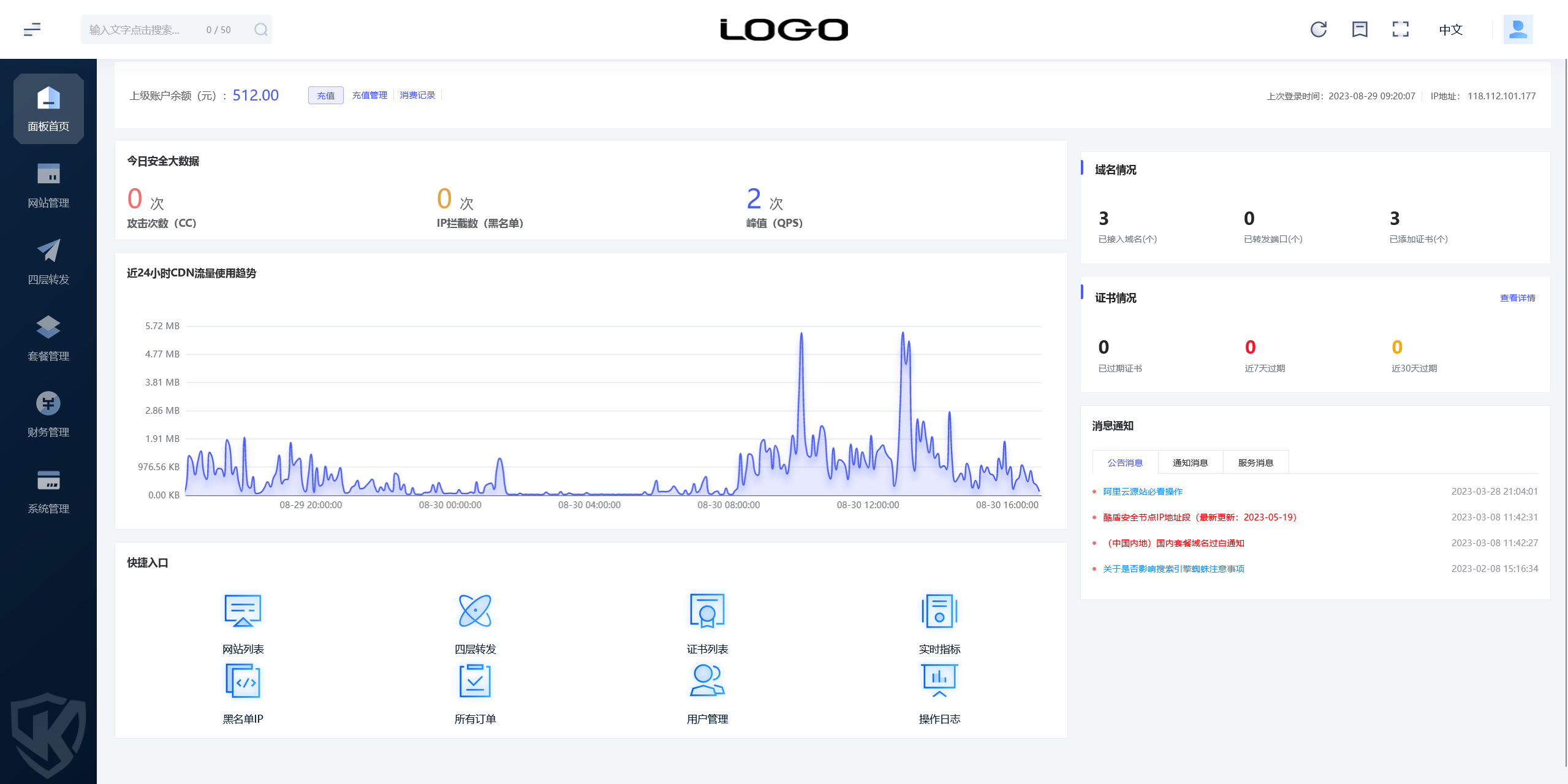The width and height of the screenshot is (1568, 784).
Task: Switch to the 通知消息 tab
Action: pos(1190,463)
